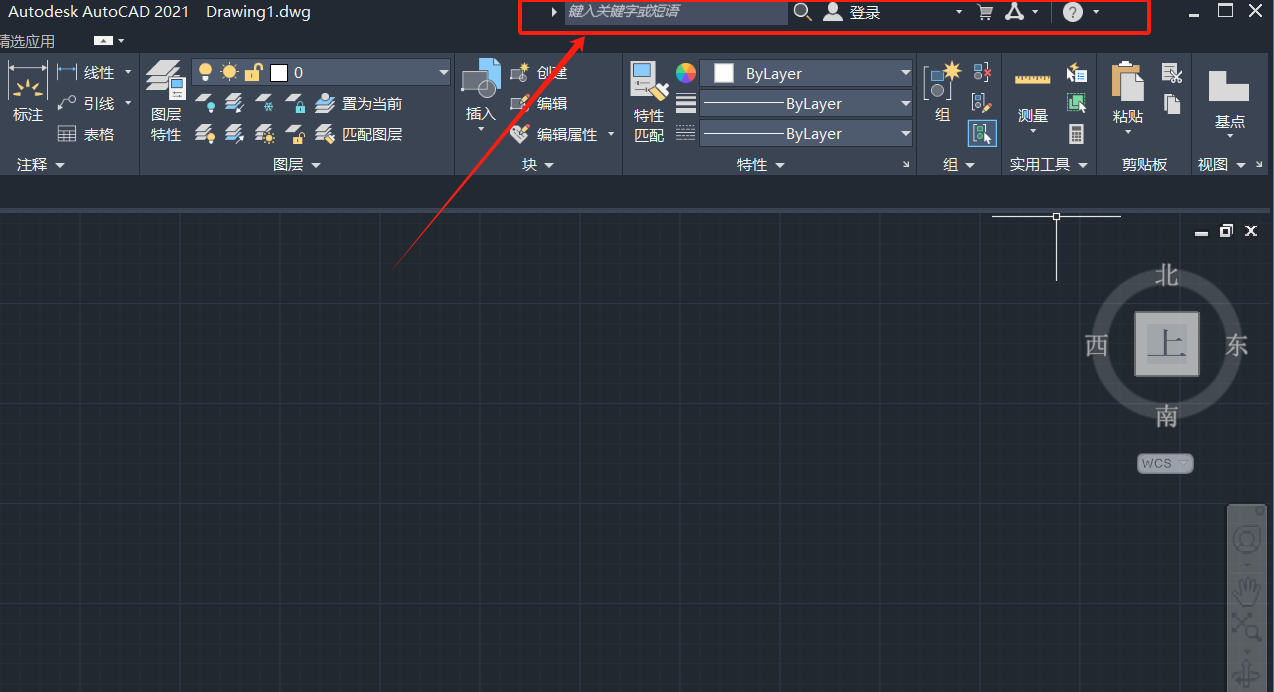Select the 特性匹配 match properties tool
Screen dimensions: 1274x692
pyautogui.click(x=649, y=100)
